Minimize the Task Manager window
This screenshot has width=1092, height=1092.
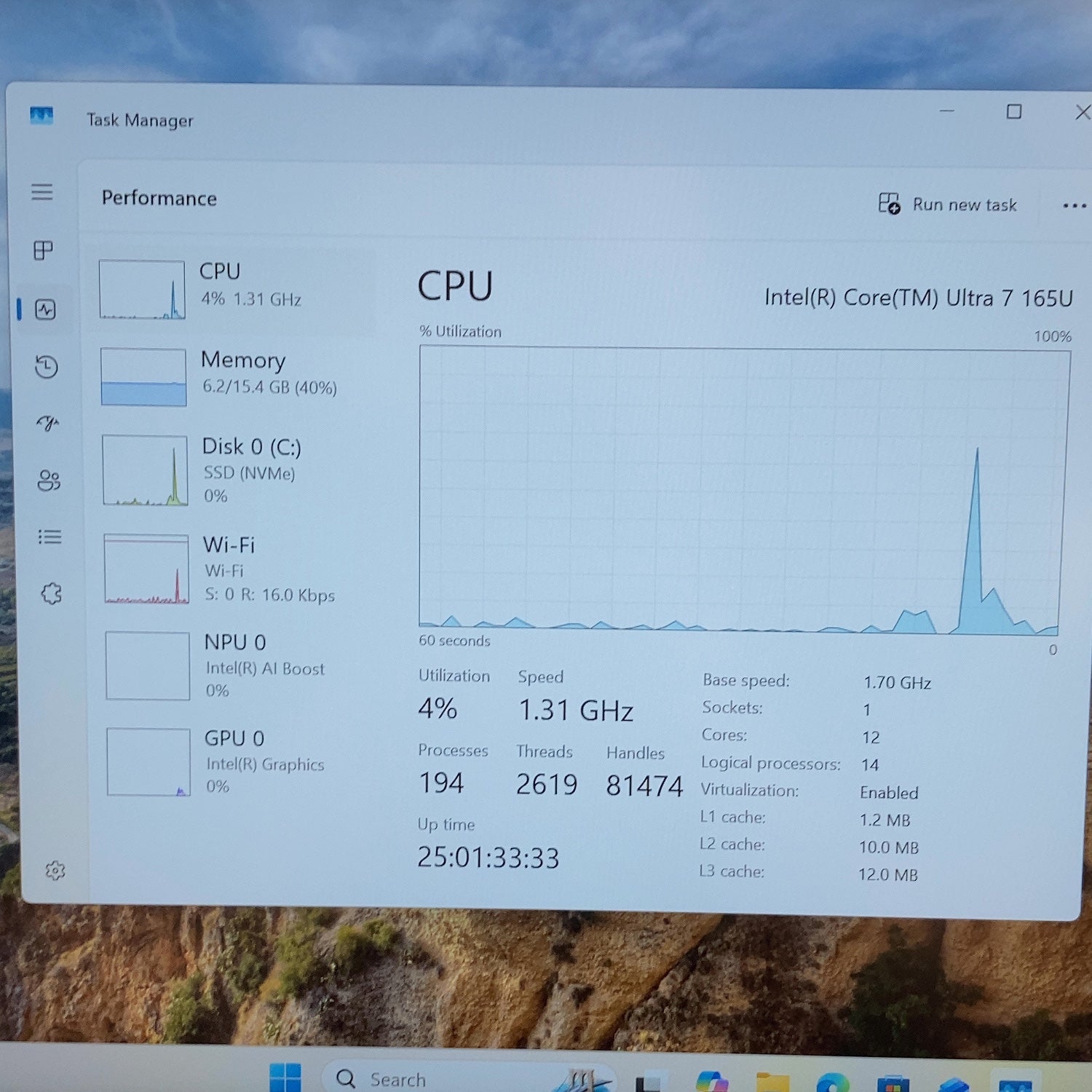click(x=946, y=111)
